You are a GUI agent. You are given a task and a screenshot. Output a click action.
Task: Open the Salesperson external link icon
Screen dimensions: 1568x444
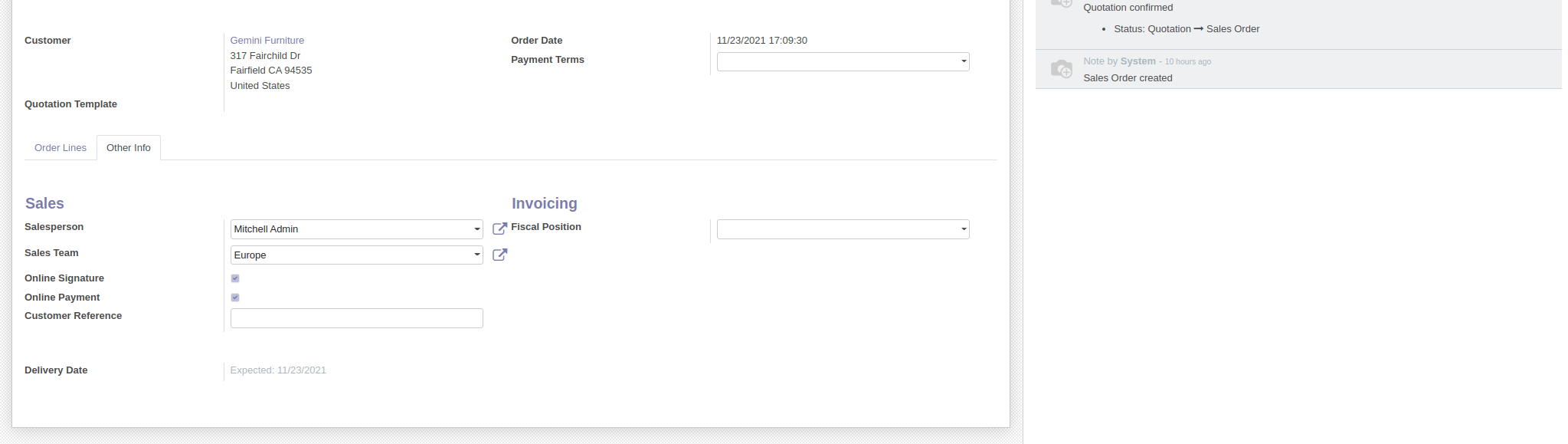[x=499, y=229]
